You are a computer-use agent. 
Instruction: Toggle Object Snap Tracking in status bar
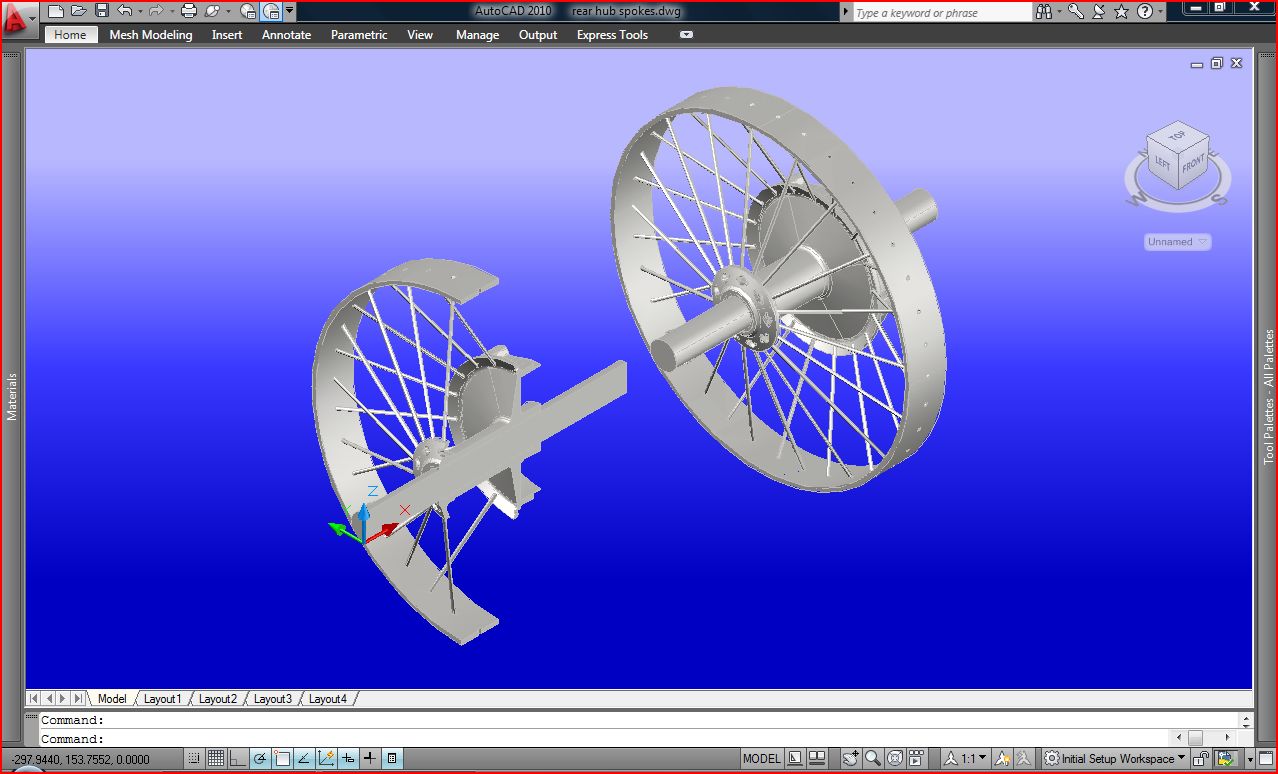[303, 759]
